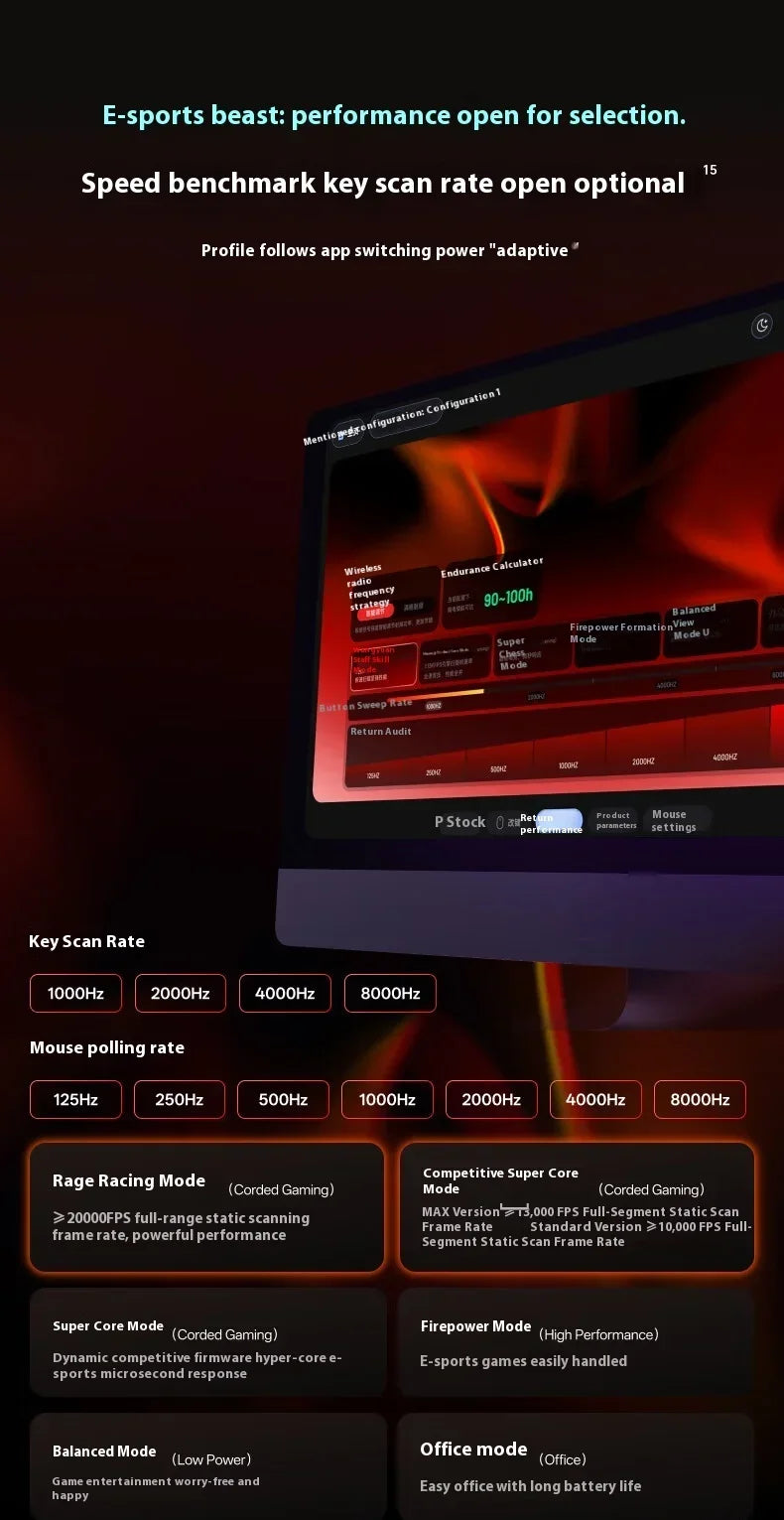Choose 125HZ in the Return Audit row
The height and width of the screenshot is (1520, 784).
(373, 775)
